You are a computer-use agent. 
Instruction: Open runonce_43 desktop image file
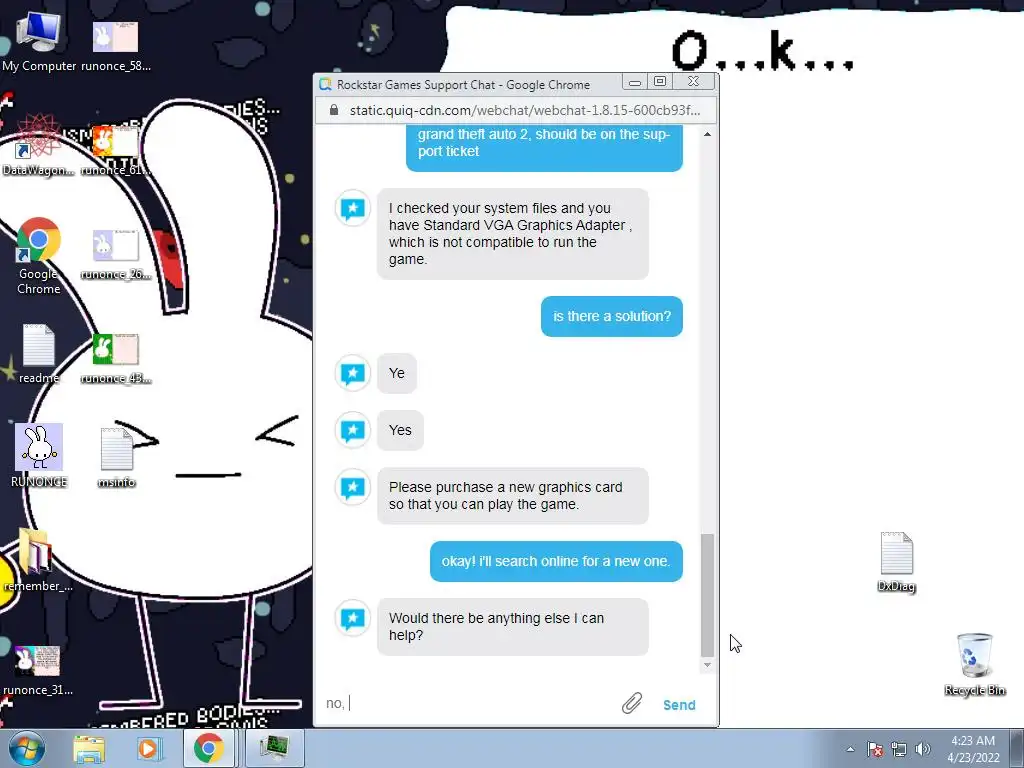tap(116, 359)
